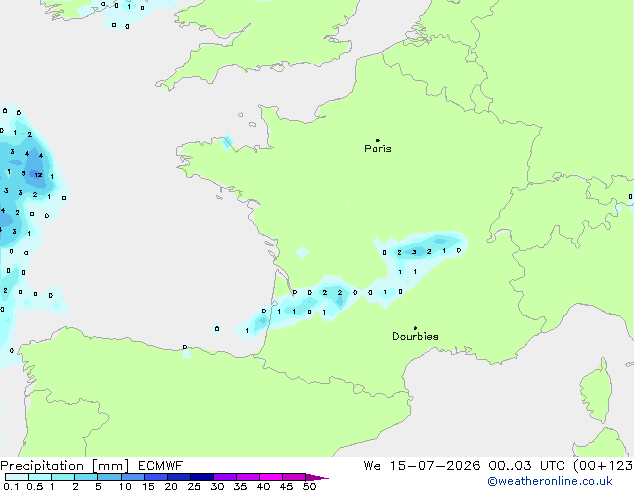Image resolution: width=634 pixels, height=490 pixels.
Task: Select the black dot marker above Paris
Action: 378,140
